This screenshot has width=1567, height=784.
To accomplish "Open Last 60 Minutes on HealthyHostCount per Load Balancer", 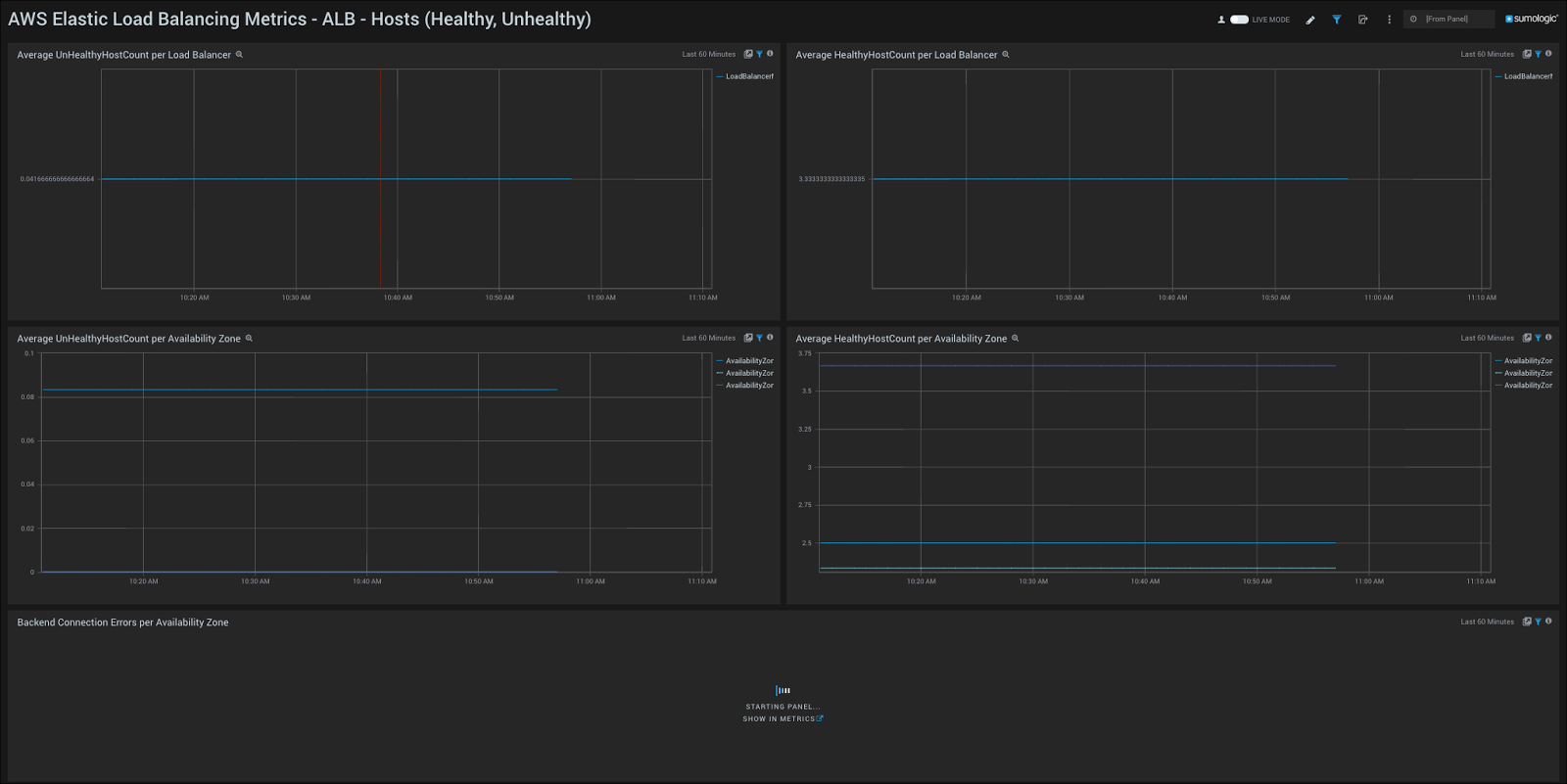I will (1487, 54).
